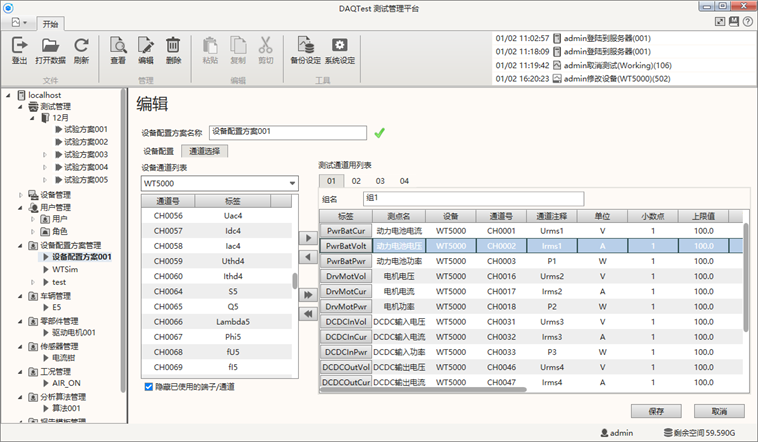Select the 试验方案003 tree item
Image resolution: width=758 pixels, height=442 pixels.
(x=85, y=154)
